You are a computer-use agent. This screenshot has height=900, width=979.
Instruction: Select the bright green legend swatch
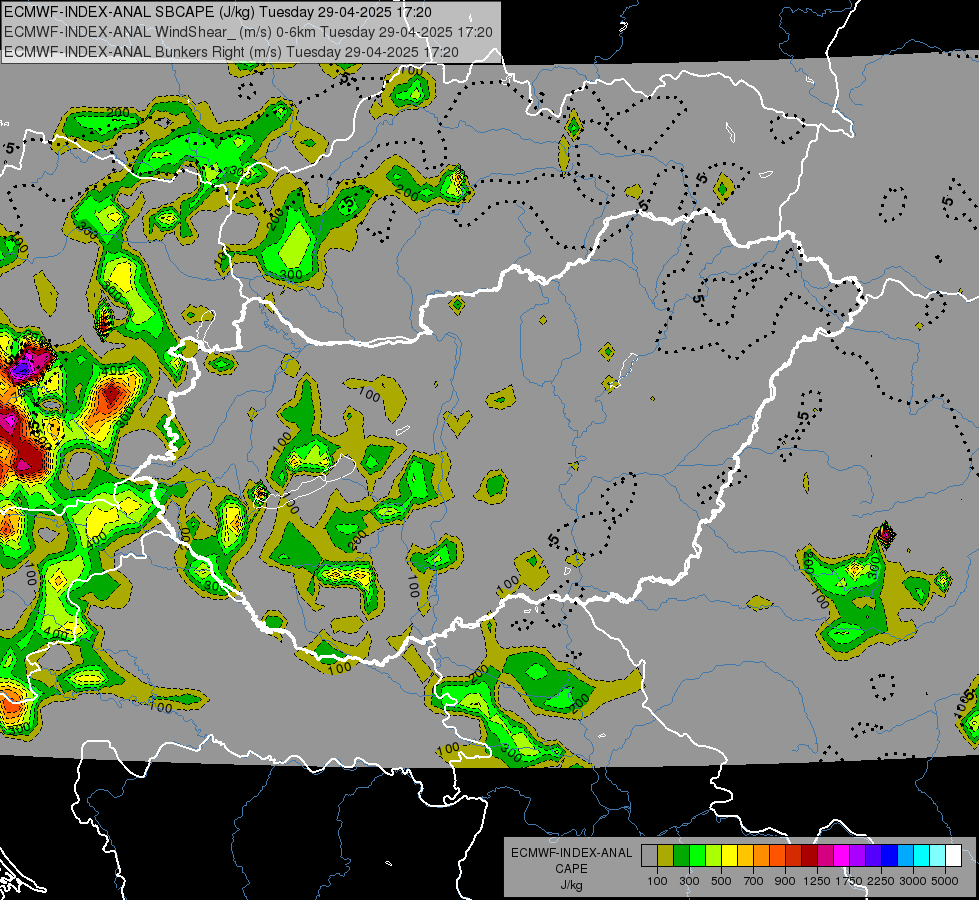click(697, 856)
